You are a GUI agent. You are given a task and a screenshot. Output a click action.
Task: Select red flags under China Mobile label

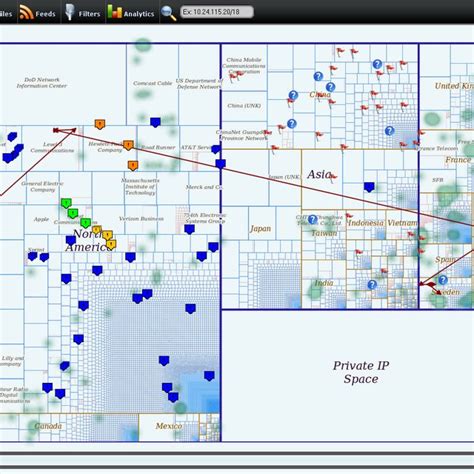coord(236,77)
